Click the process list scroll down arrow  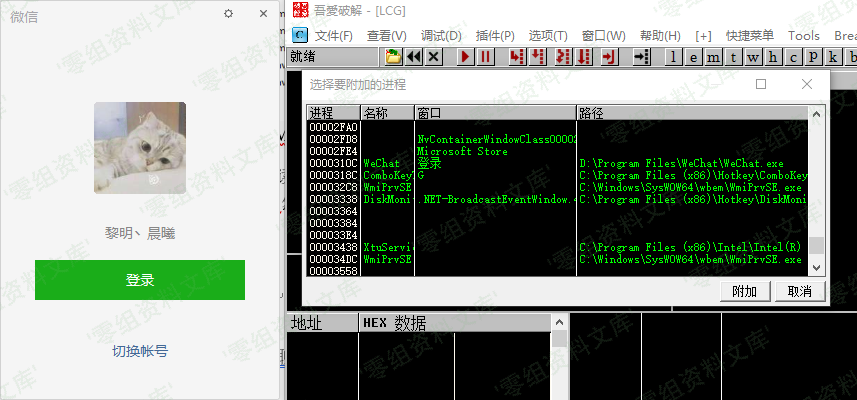tap(817, 269)
